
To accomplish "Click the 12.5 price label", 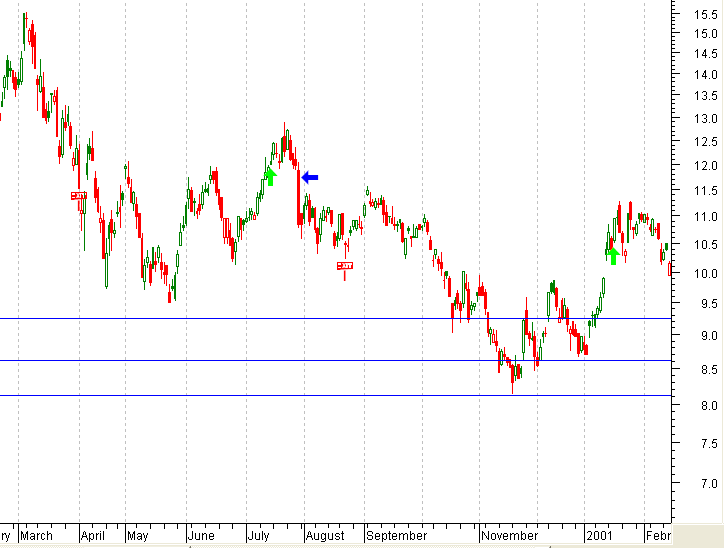I will pyautogui.click(x=706, y=142).
